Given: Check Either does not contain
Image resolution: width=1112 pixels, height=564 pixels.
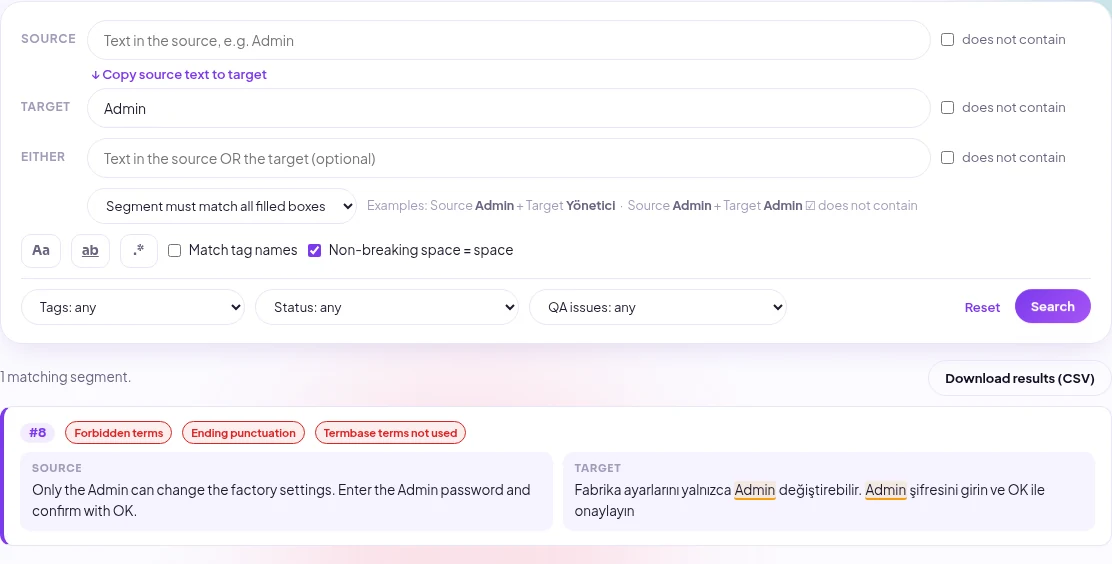Looking at the screenshot, I should (x=947, y=157).
